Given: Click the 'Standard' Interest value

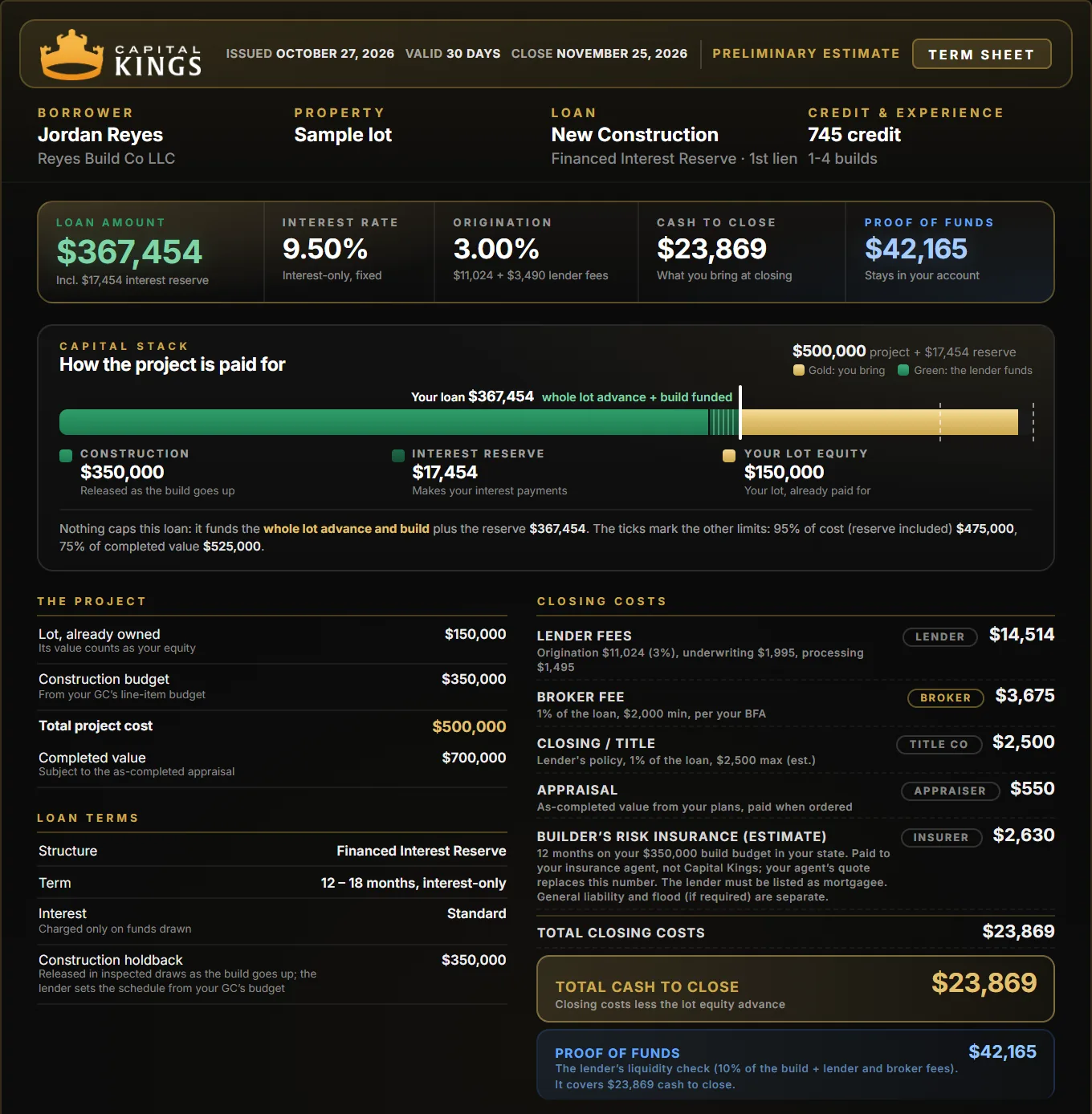Looking at the screenshot, I should (x=477, y=913).
